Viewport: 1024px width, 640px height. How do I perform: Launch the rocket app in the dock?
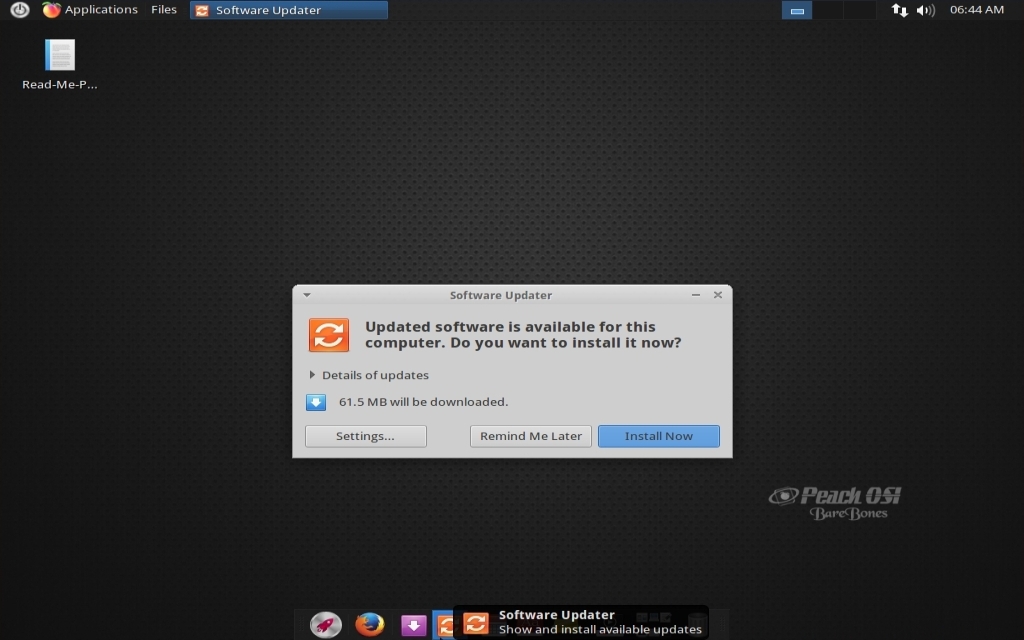(x=325, y=624)
